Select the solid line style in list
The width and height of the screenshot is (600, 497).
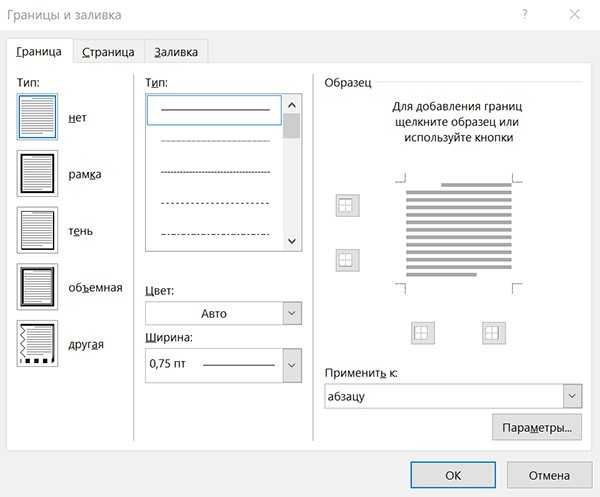click(x=215, y=109)
